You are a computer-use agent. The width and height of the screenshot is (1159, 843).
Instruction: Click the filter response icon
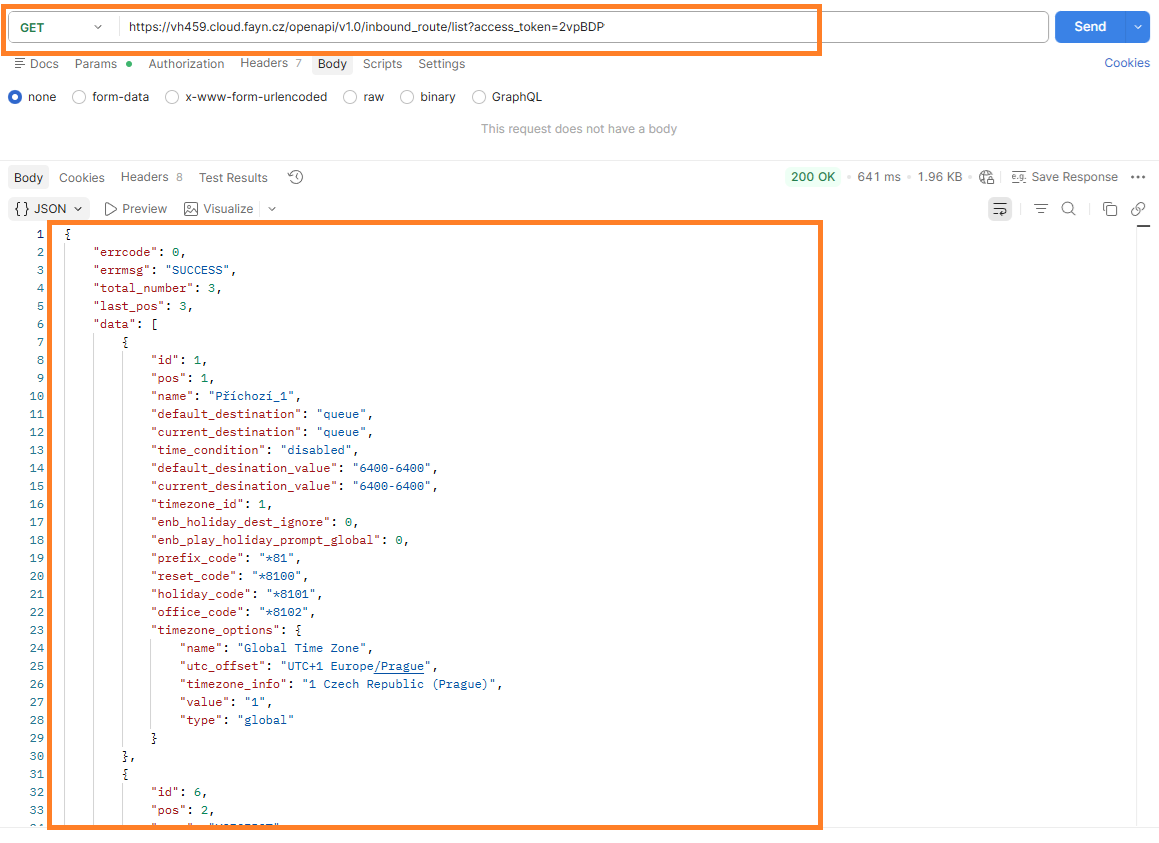pos(1041,209)
